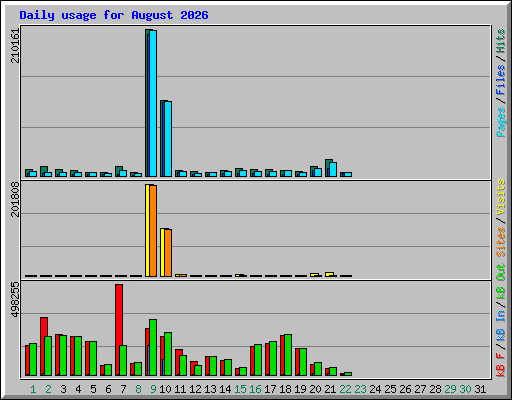Viewport: 512px width, 400px height.
Task: Click the day 22 axis label
Action: [345, 389]
